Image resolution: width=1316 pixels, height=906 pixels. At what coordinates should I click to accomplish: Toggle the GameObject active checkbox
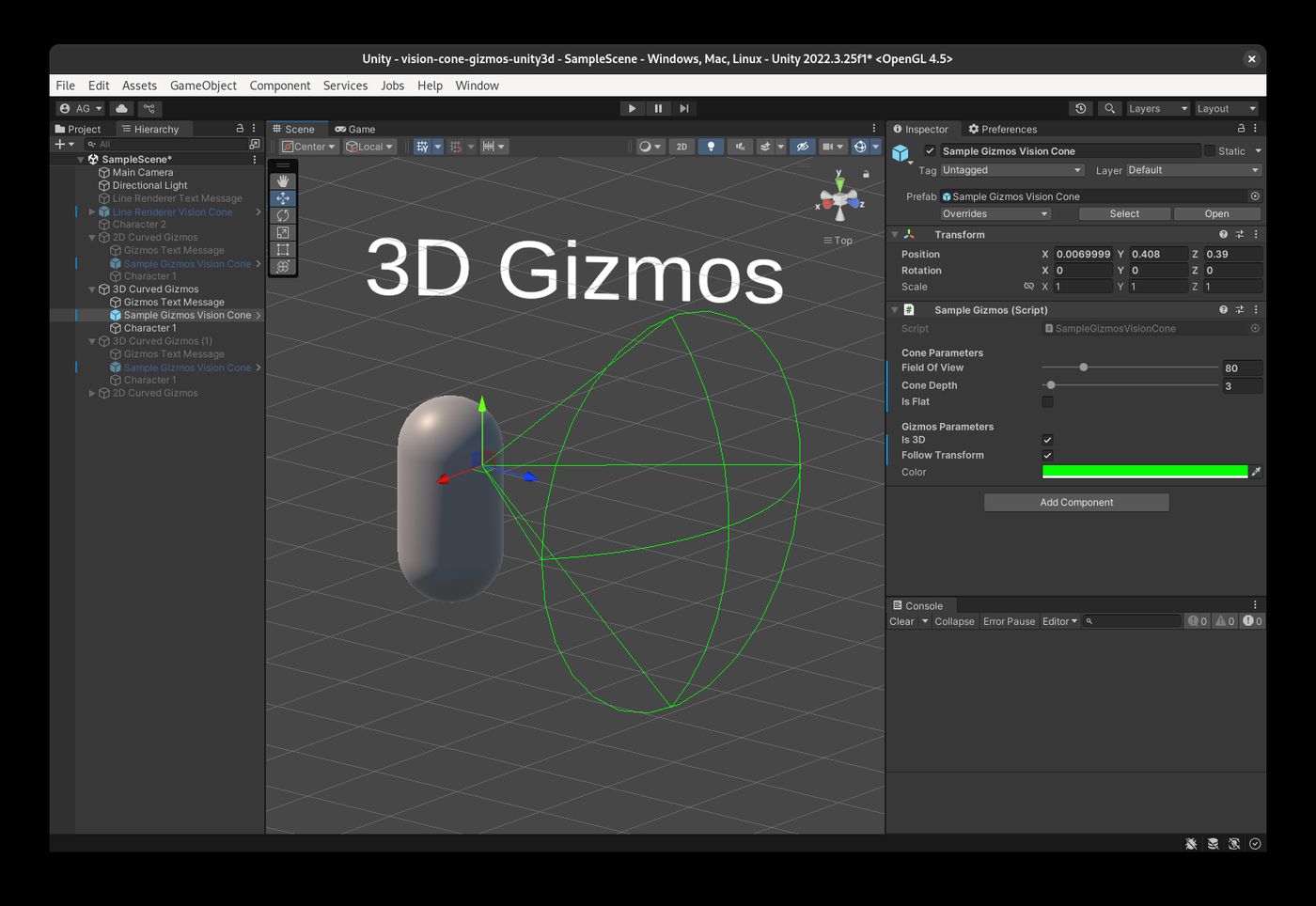pos(930,150)
